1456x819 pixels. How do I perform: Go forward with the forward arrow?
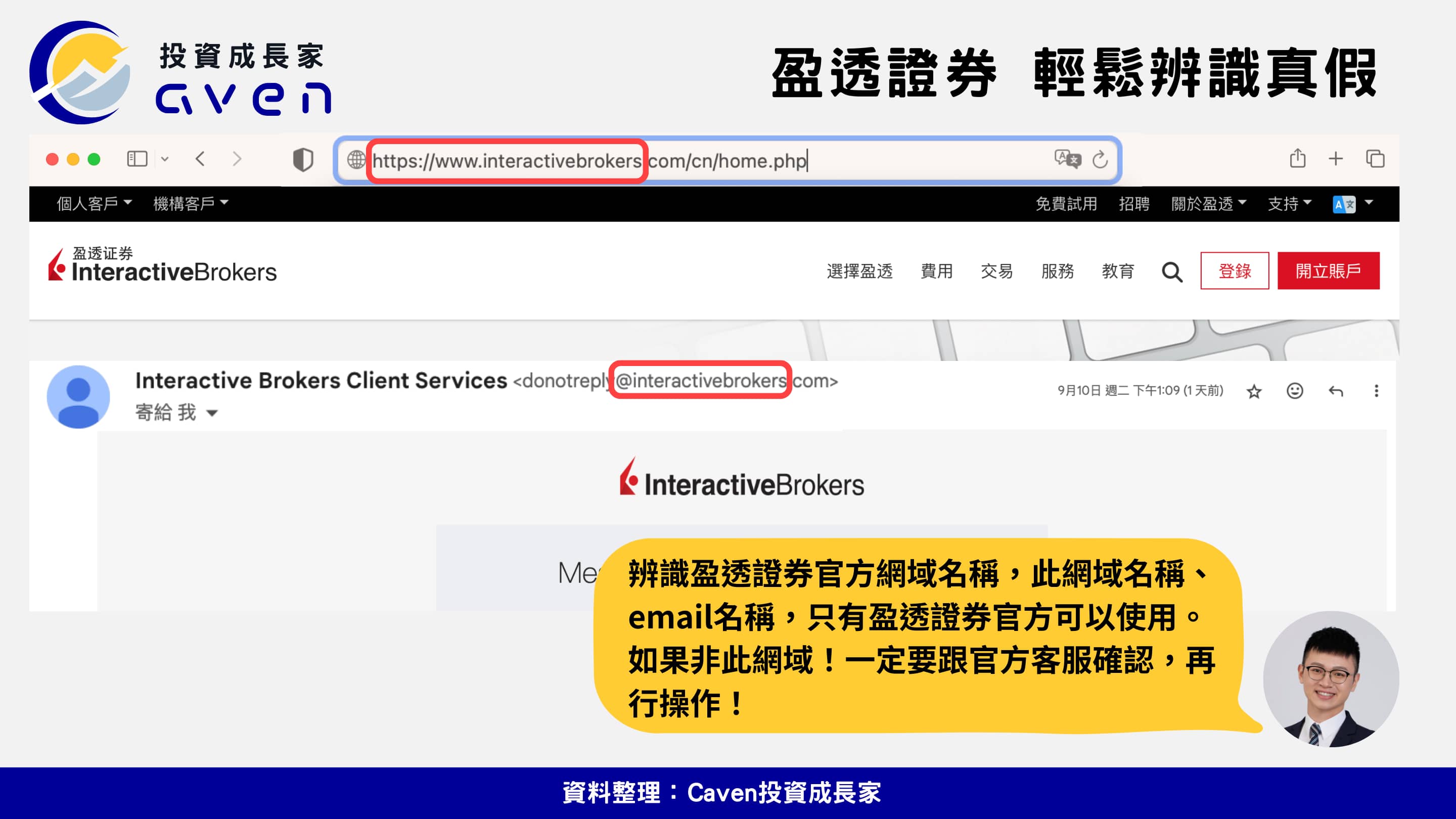237,159
